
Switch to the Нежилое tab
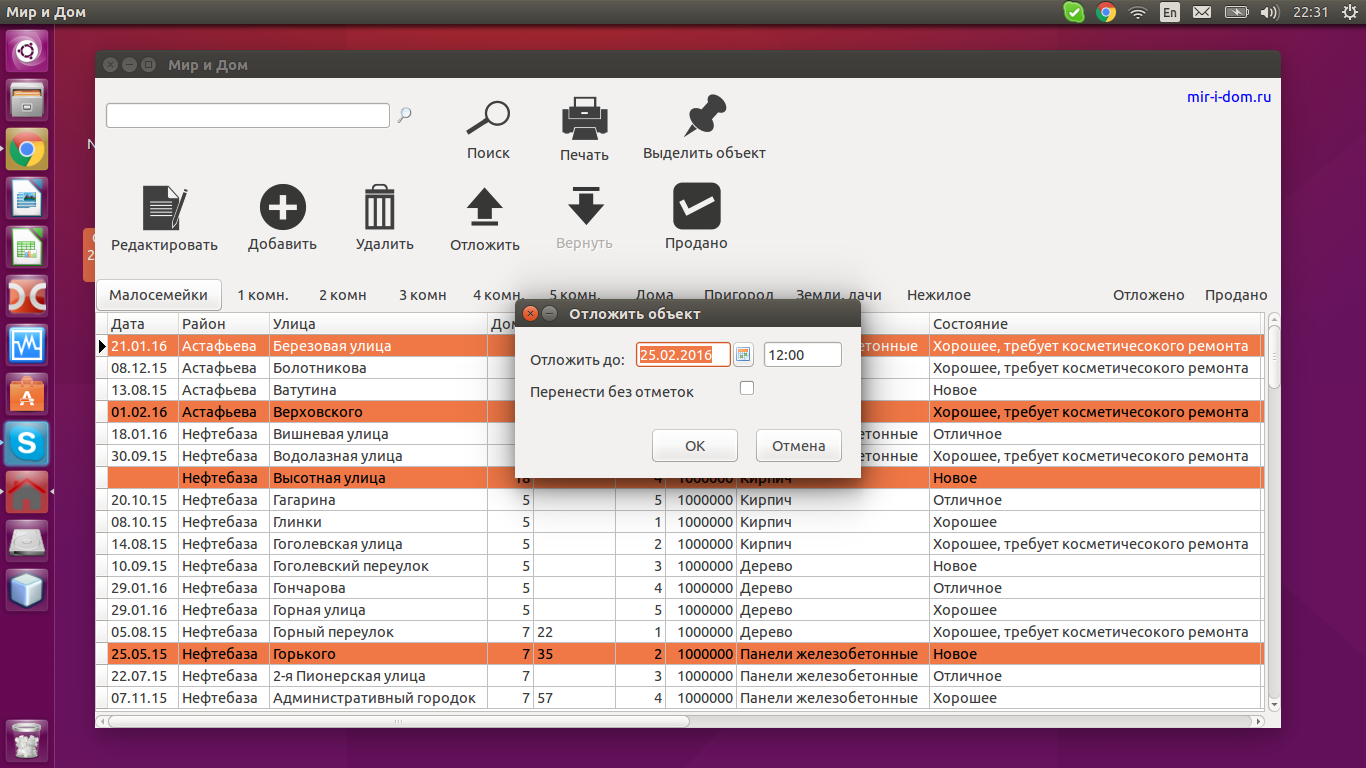939,295
